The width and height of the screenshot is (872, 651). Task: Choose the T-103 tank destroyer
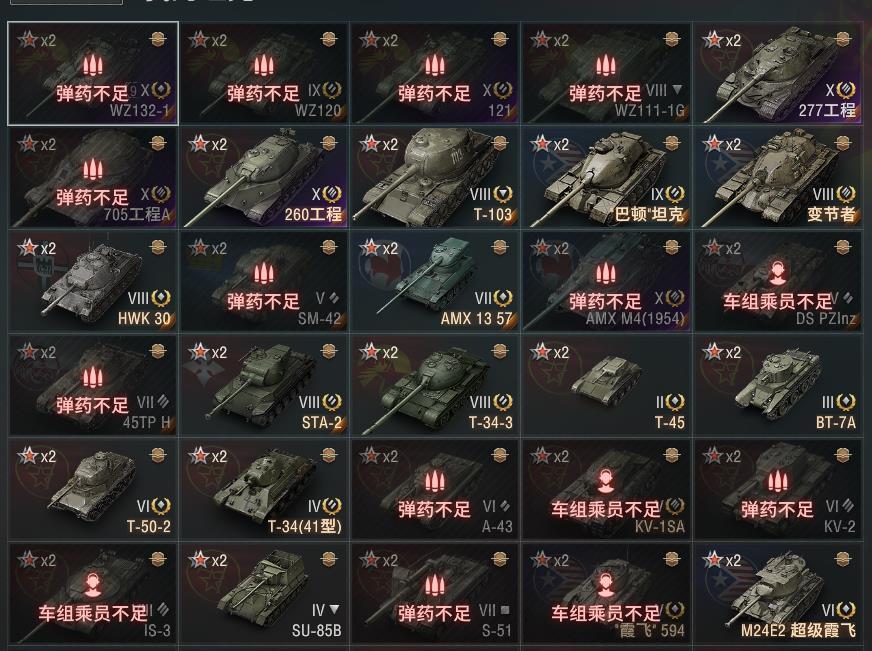434,177
